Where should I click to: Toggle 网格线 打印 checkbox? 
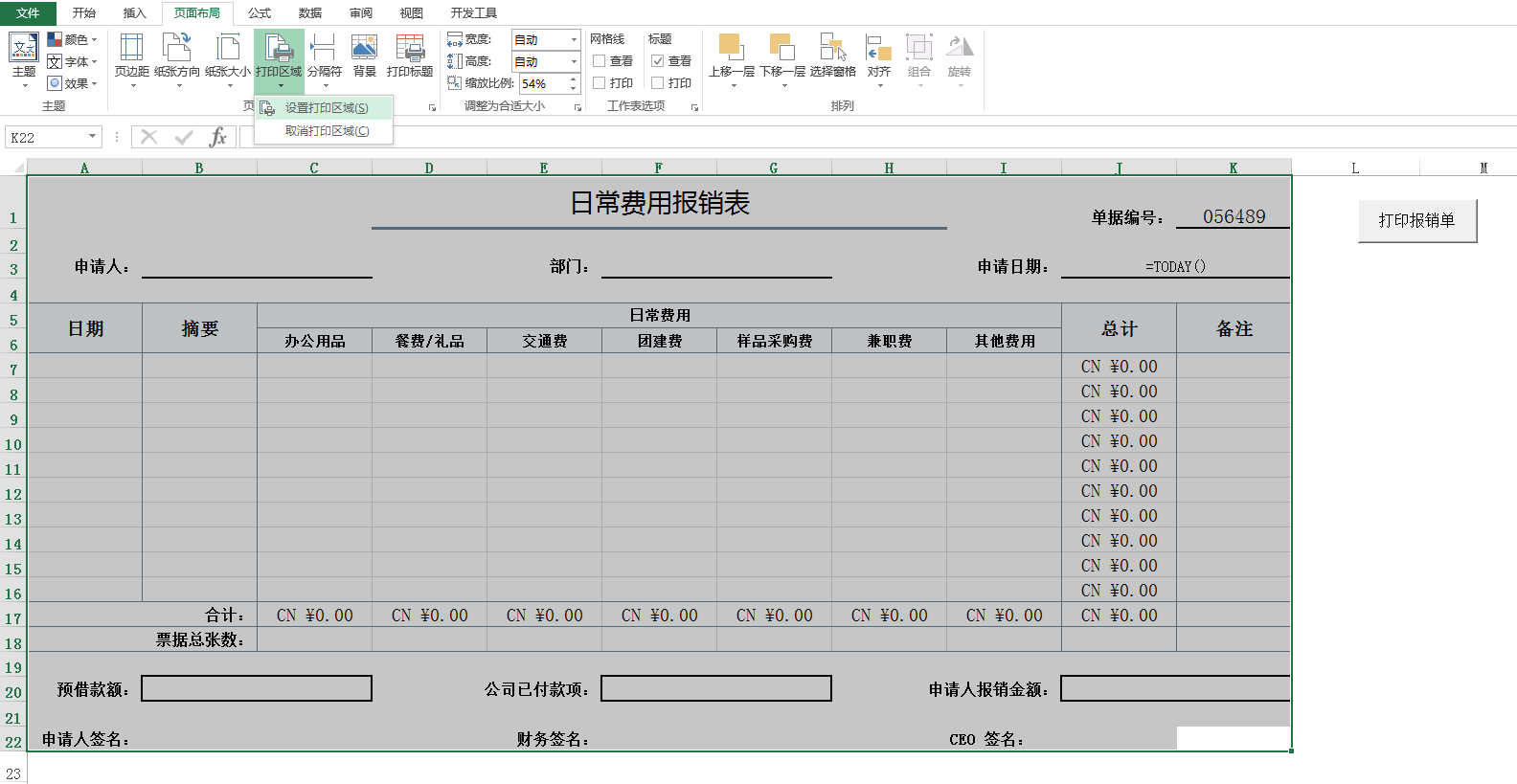(600, 83)
